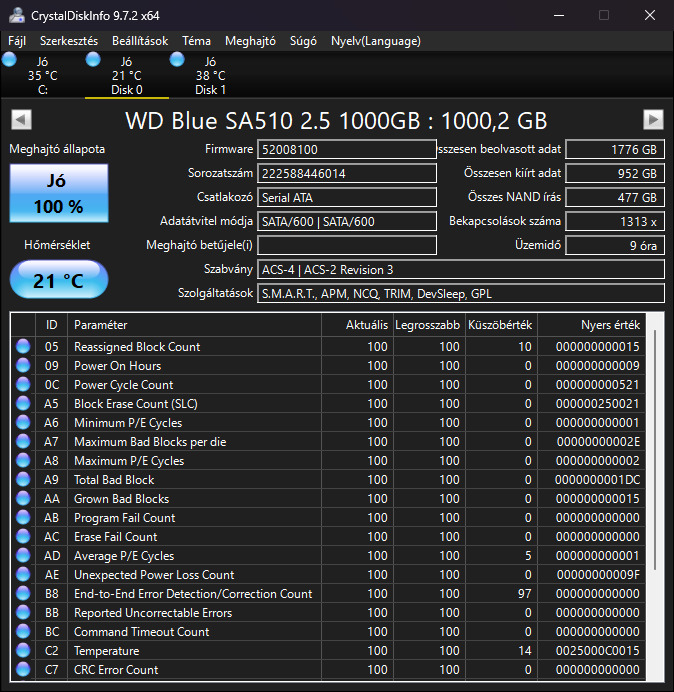Click the empty drive letter field
This screenshot has height=692, width=674.
[x=346, y=245]
